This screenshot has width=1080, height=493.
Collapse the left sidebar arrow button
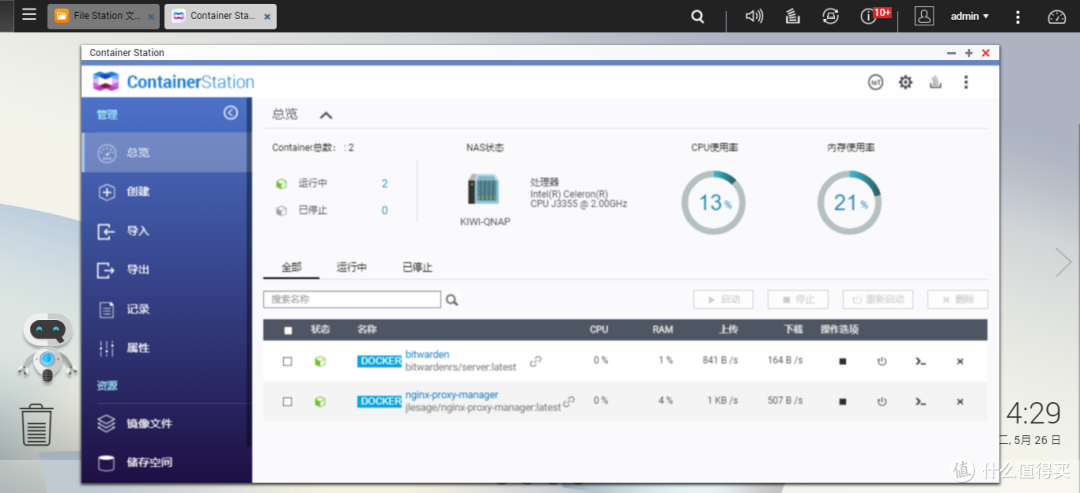[x=231, y=113]
